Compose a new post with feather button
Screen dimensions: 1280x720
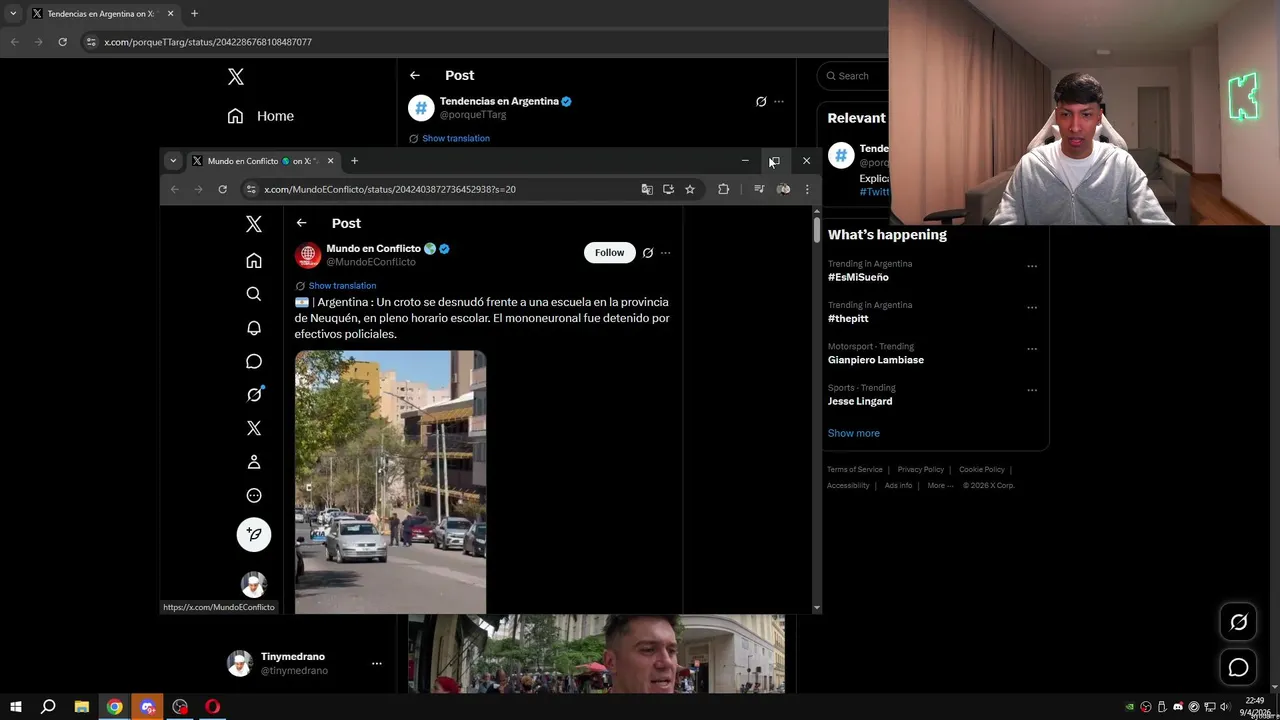pos(254,534)
